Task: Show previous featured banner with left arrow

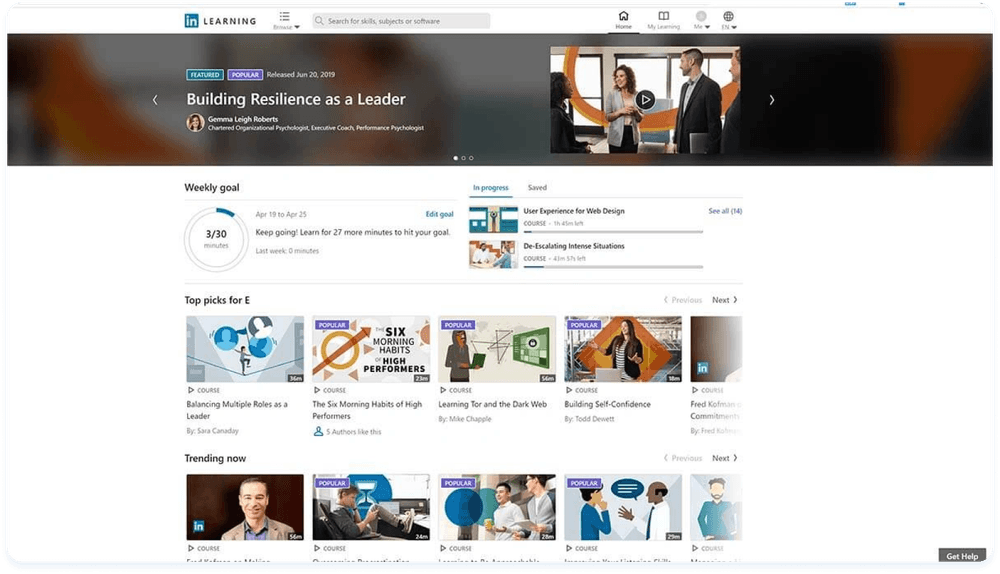Action: click(155, 100)
